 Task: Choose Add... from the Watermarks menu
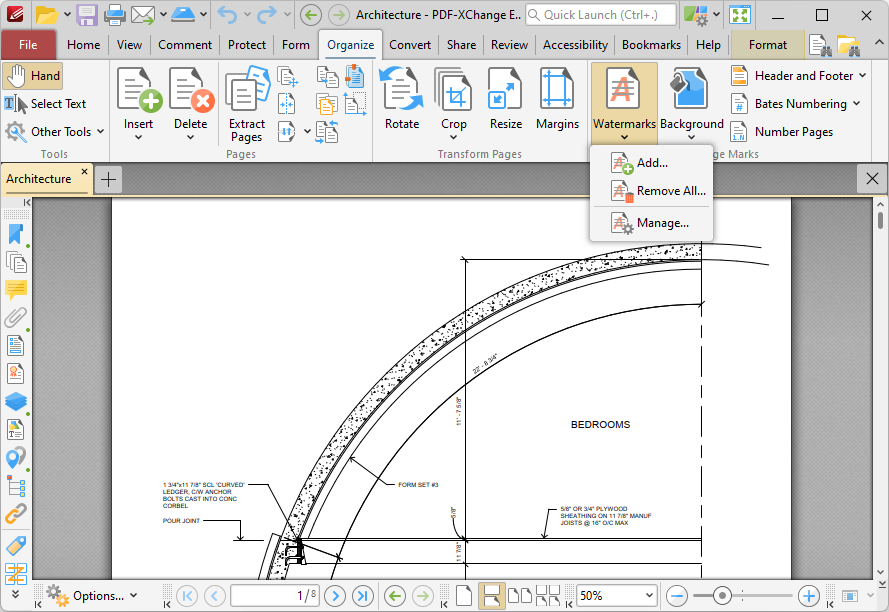[651, 163]
